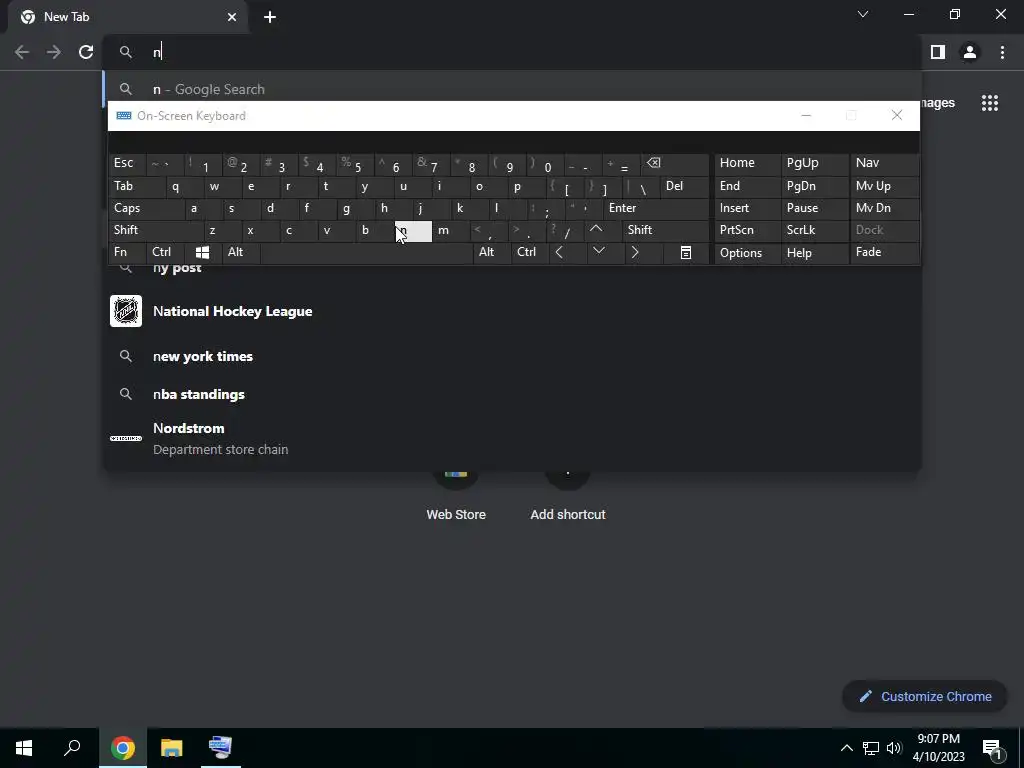Open the Chrome profile icon
This screenshot has width=1024, height=768.
pos(970,52)
